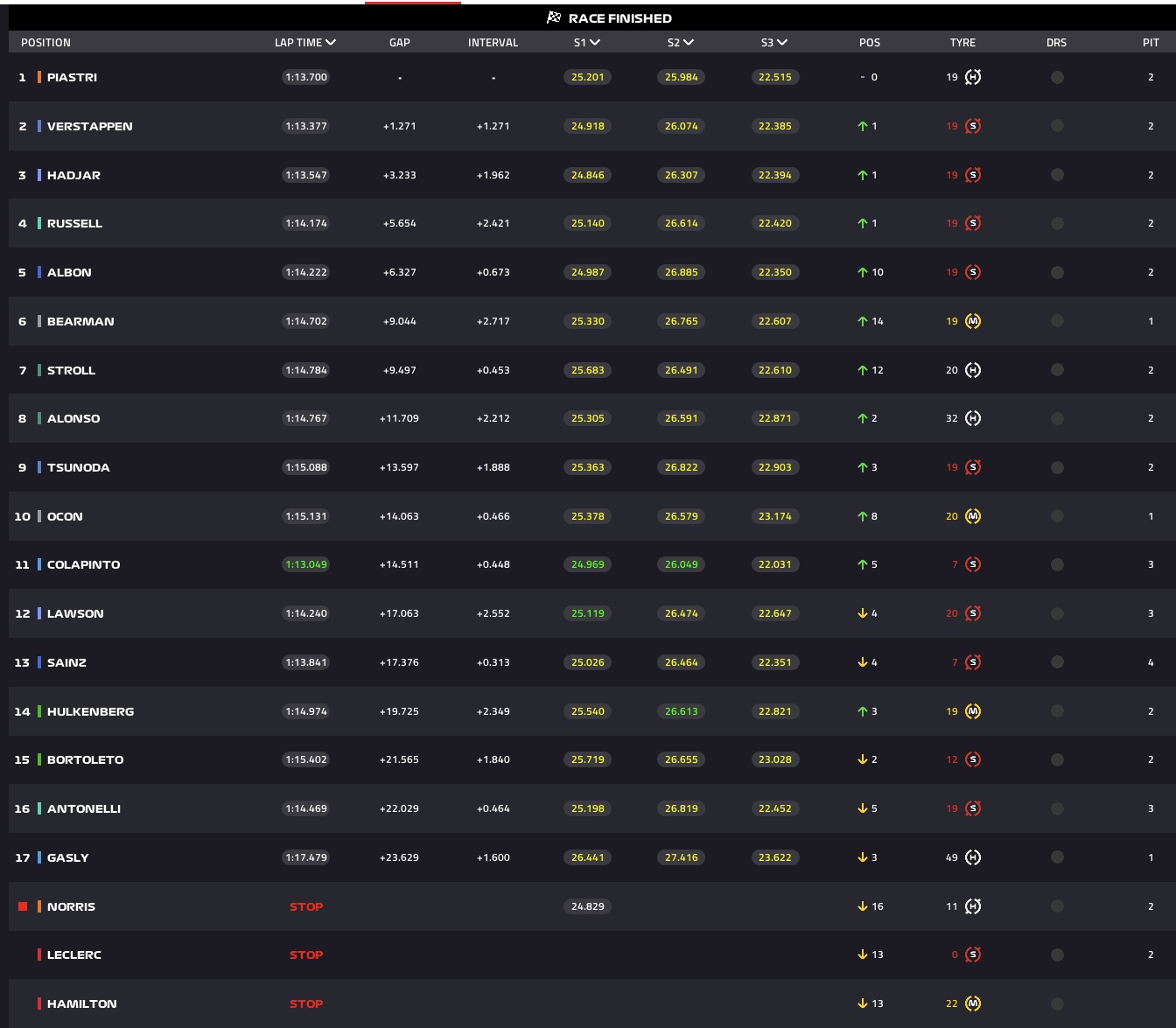Click Albon's soft tyre icon
The height and width of the screenshot is (1028, 1176).
(x=972, y=272)
